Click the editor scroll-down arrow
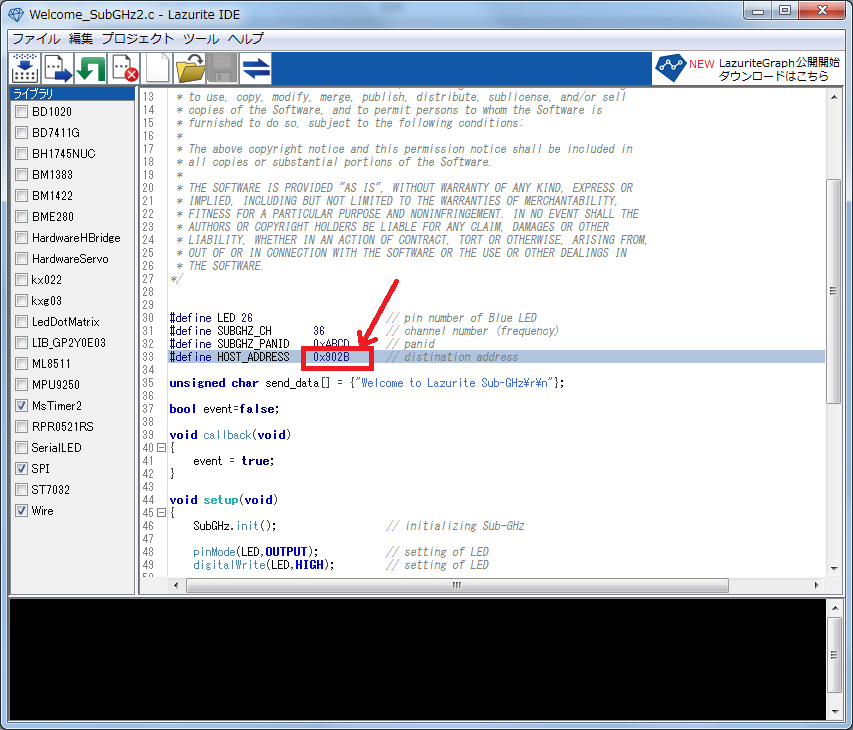 (x=834, y=569)
